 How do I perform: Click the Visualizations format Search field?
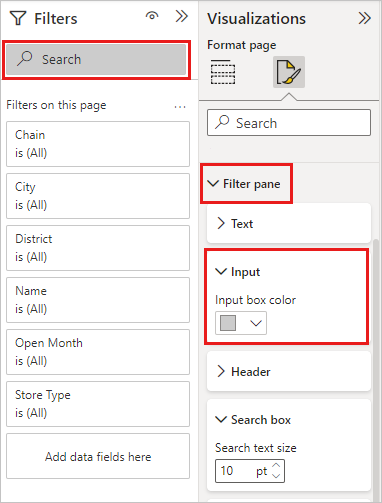[289, 123]
